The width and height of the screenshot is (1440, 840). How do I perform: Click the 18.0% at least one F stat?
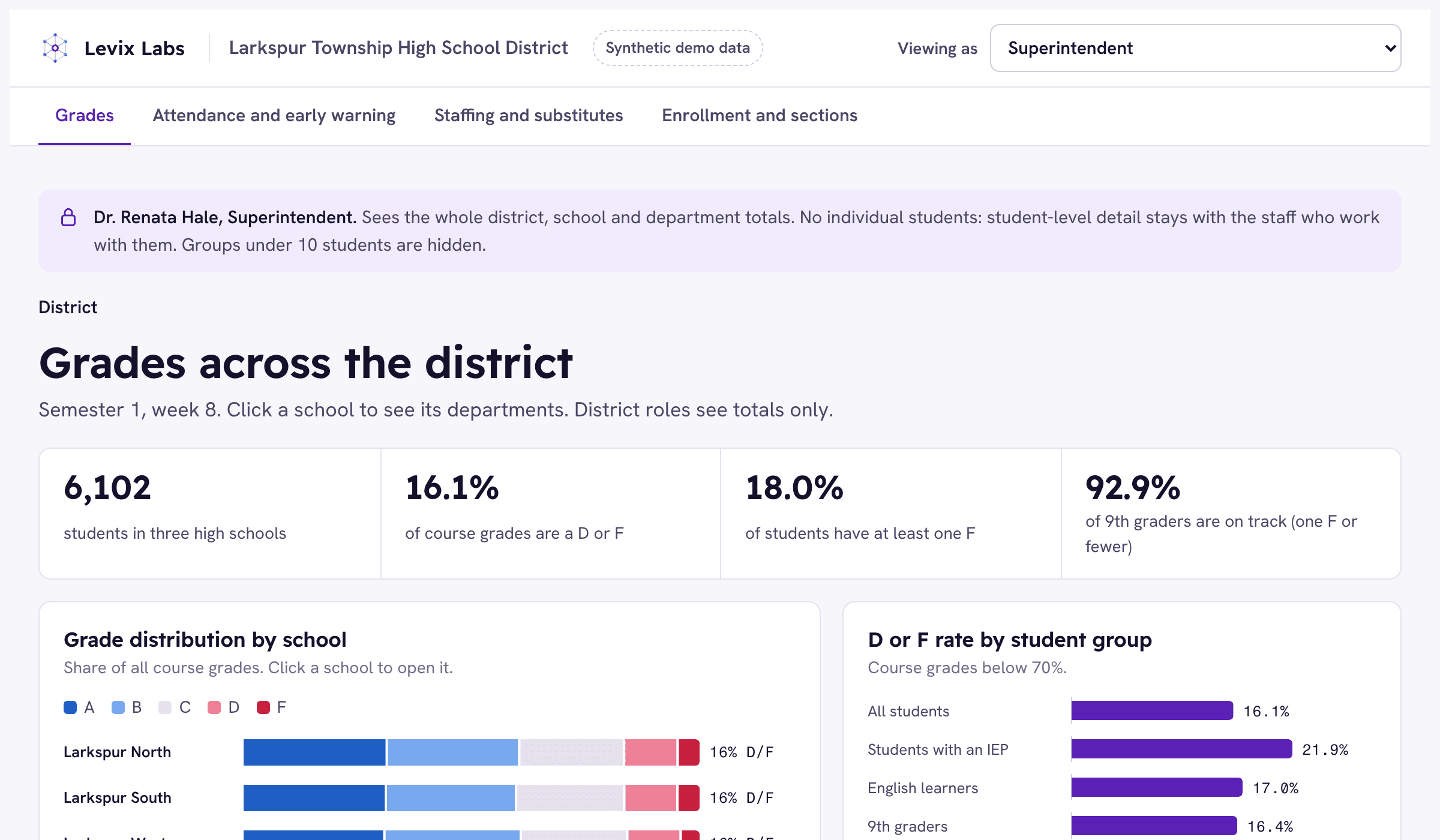[794, 487]
